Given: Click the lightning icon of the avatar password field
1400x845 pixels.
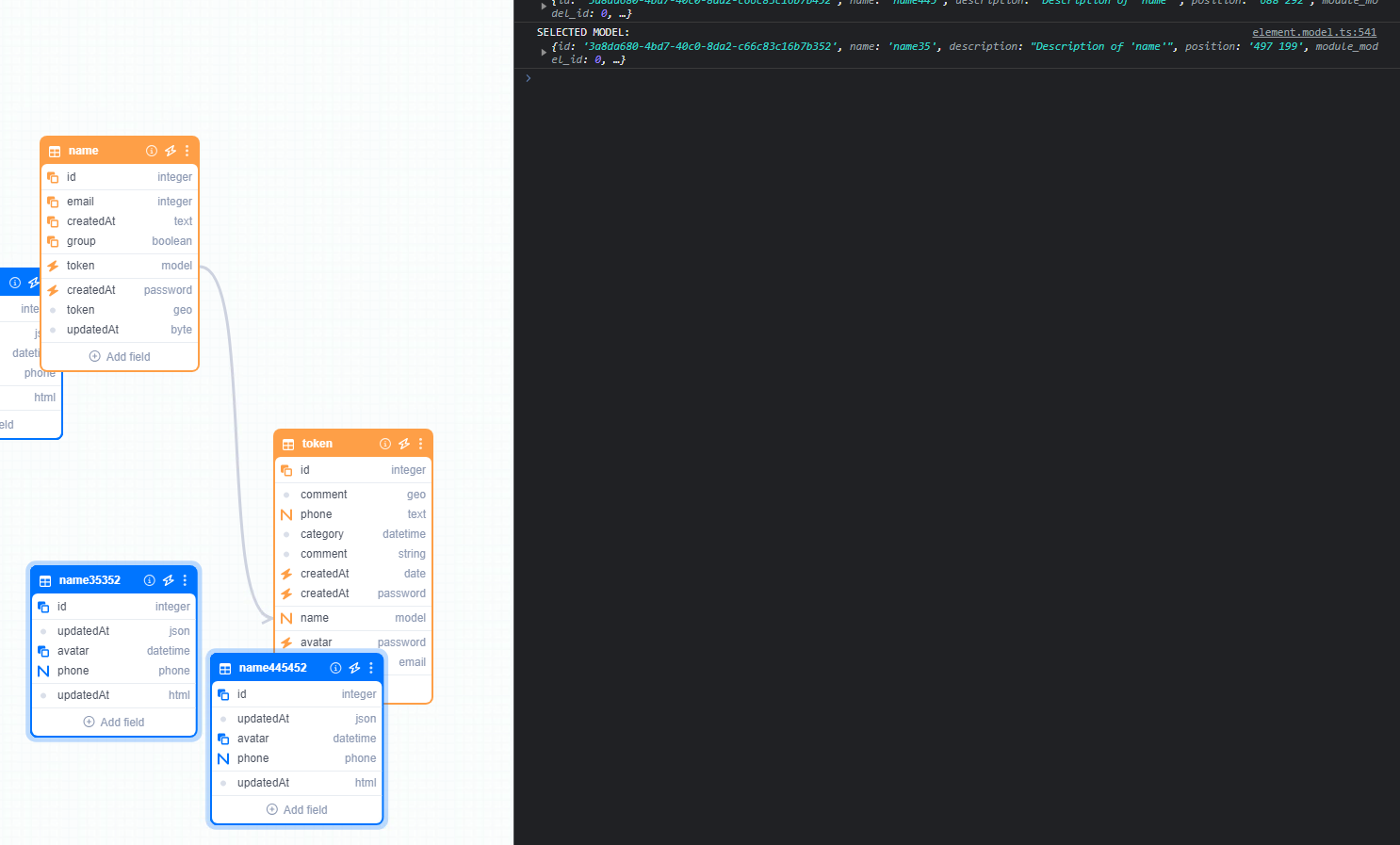Looking at the screenshot, I should [x=286, y=642].
